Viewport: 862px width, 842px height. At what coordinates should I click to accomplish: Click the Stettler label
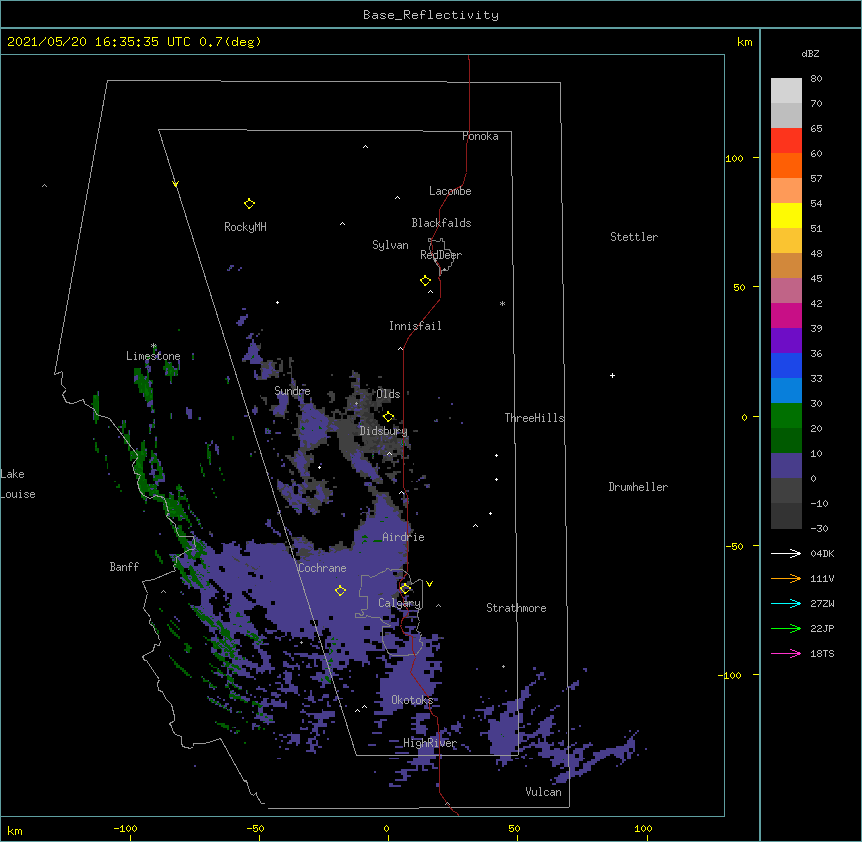click(x=634, y=237)
